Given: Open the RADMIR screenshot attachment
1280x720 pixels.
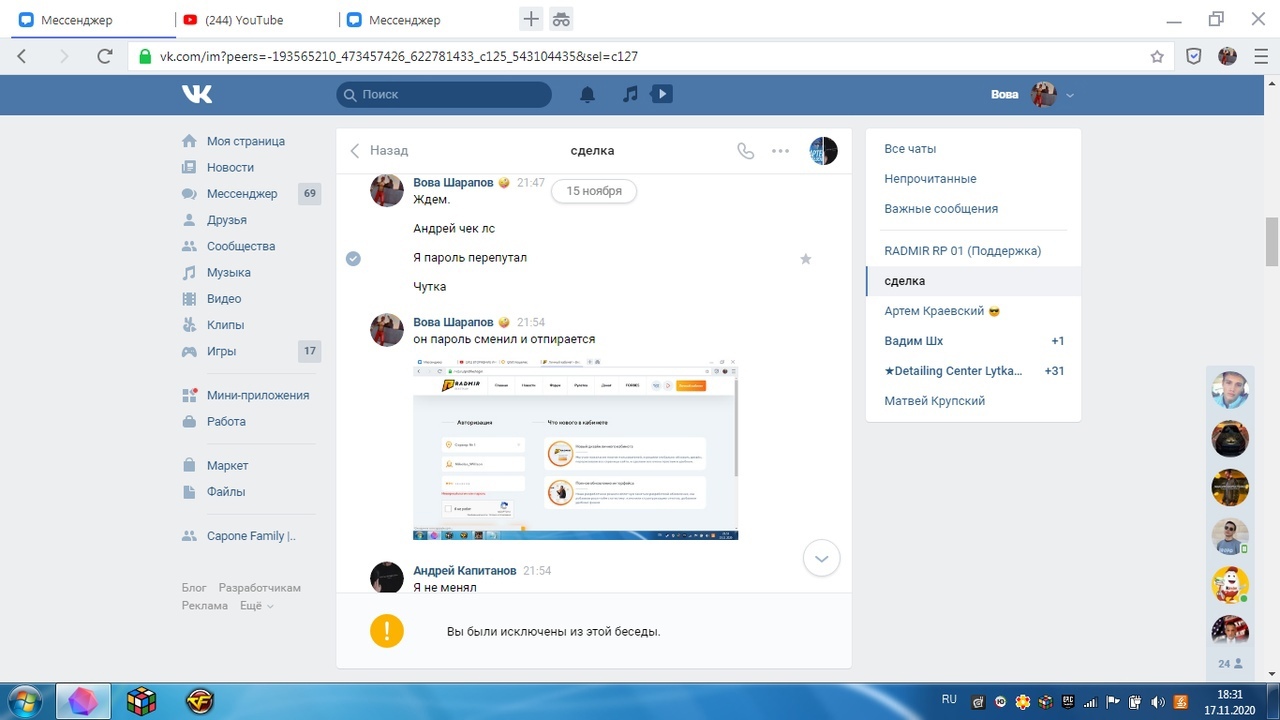Looking at the screenshot, I should click(x=575, y=448).
